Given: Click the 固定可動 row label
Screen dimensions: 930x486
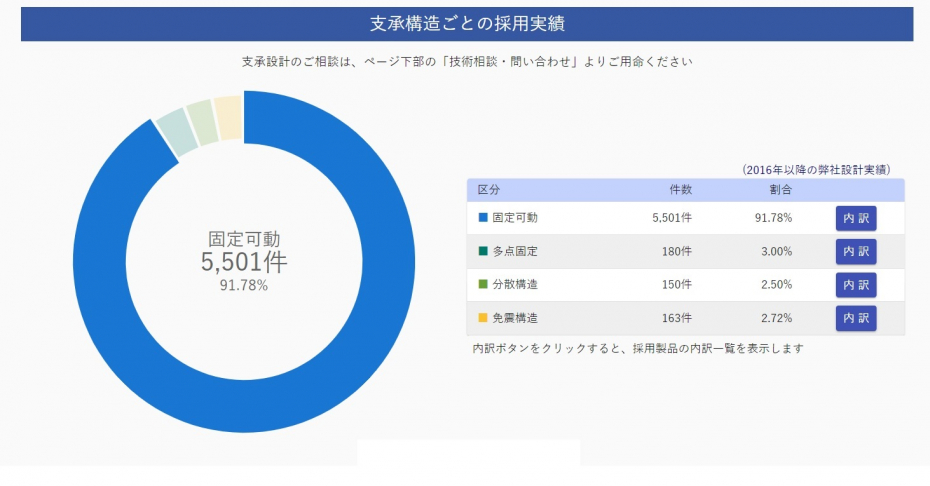Looking at the screenshot, I should click(515, 218).
